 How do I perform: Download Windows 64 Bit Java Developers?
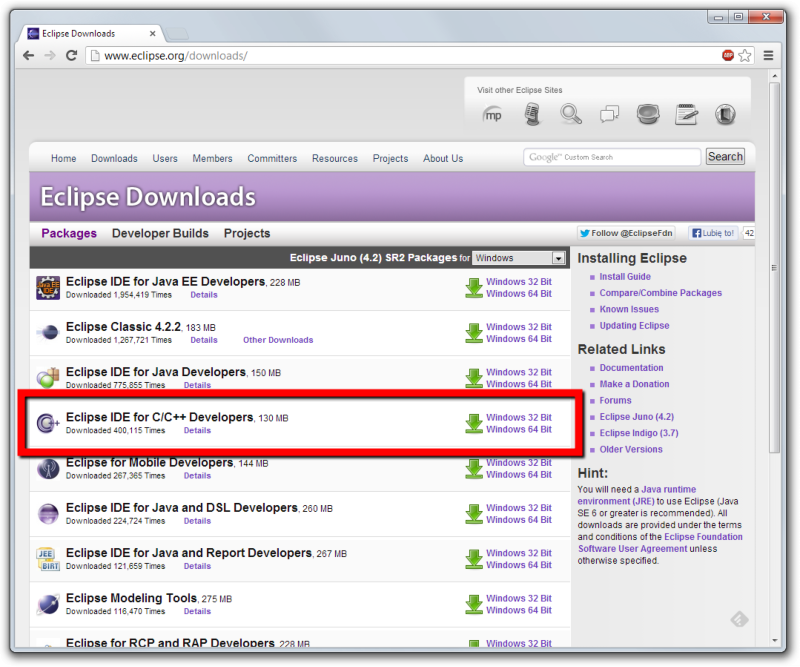(519, 384)
